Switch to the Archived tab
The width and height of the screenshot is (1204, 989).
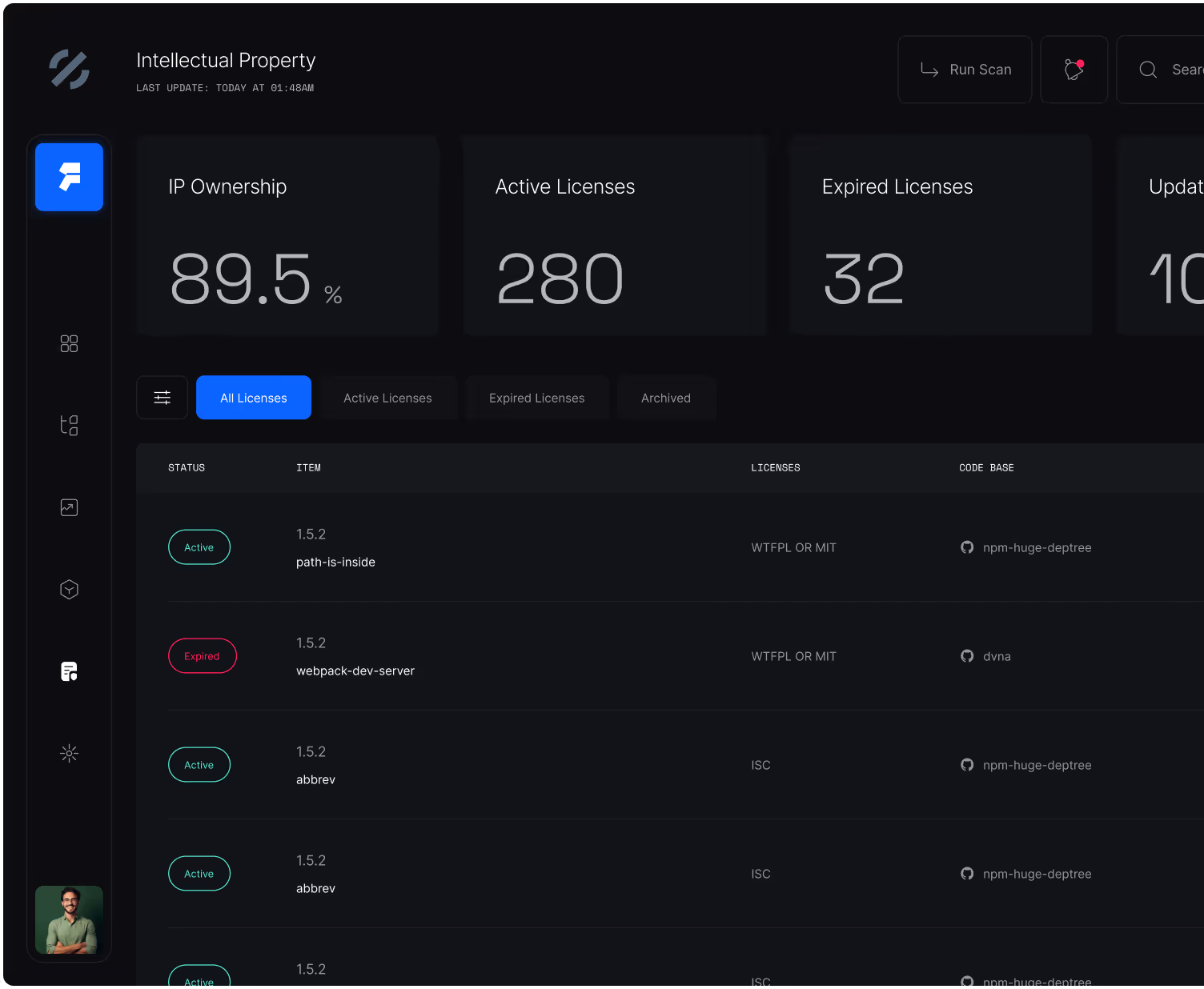[666, 398]
